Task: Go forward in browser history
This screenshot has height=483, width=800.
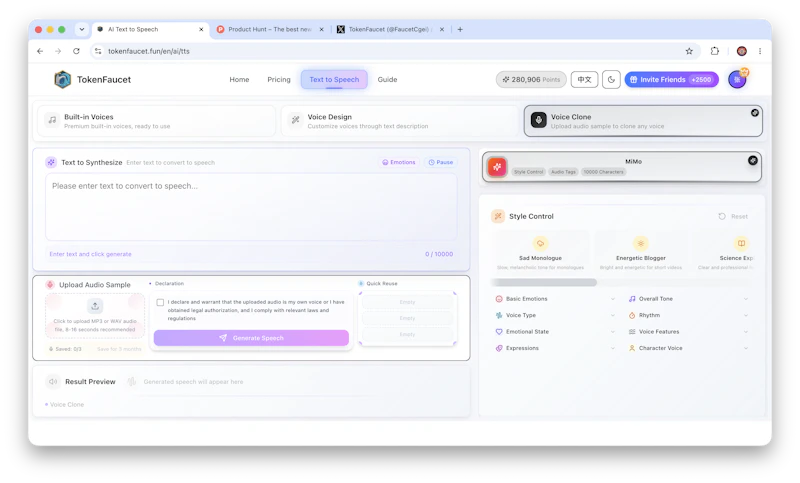Action: click(58, 51)
